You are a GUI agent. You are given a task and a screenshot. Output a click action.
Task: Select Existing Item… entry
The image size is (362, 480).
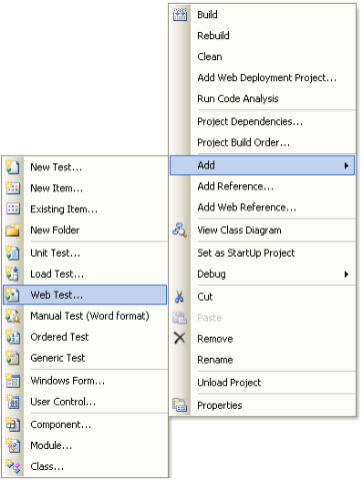[x=64, y=209]
